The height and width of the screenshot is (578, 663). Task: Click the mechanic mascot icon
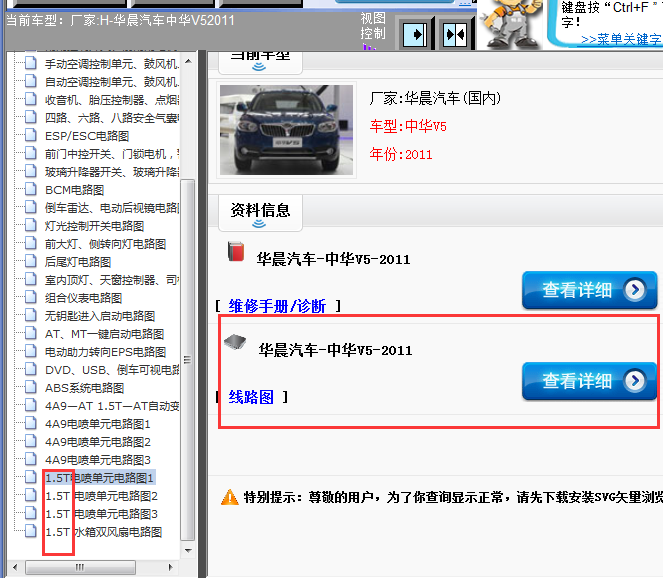pyautogui.click(x=511, y=24)
